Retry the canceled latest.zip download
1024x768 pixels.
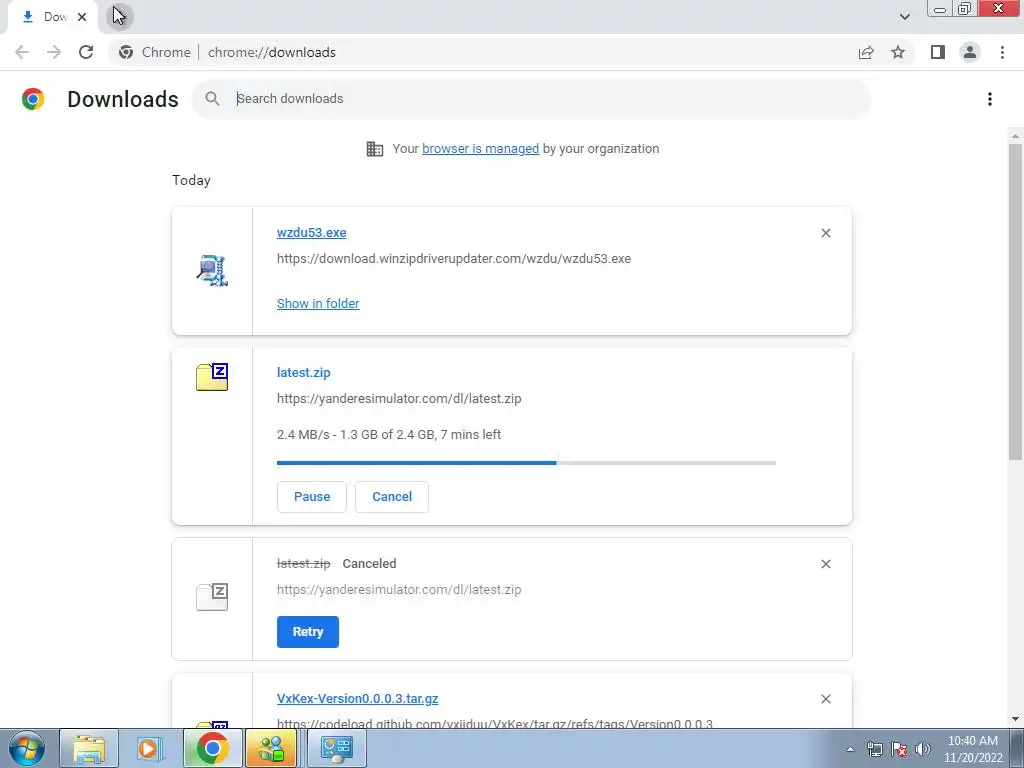pos(308,632)
